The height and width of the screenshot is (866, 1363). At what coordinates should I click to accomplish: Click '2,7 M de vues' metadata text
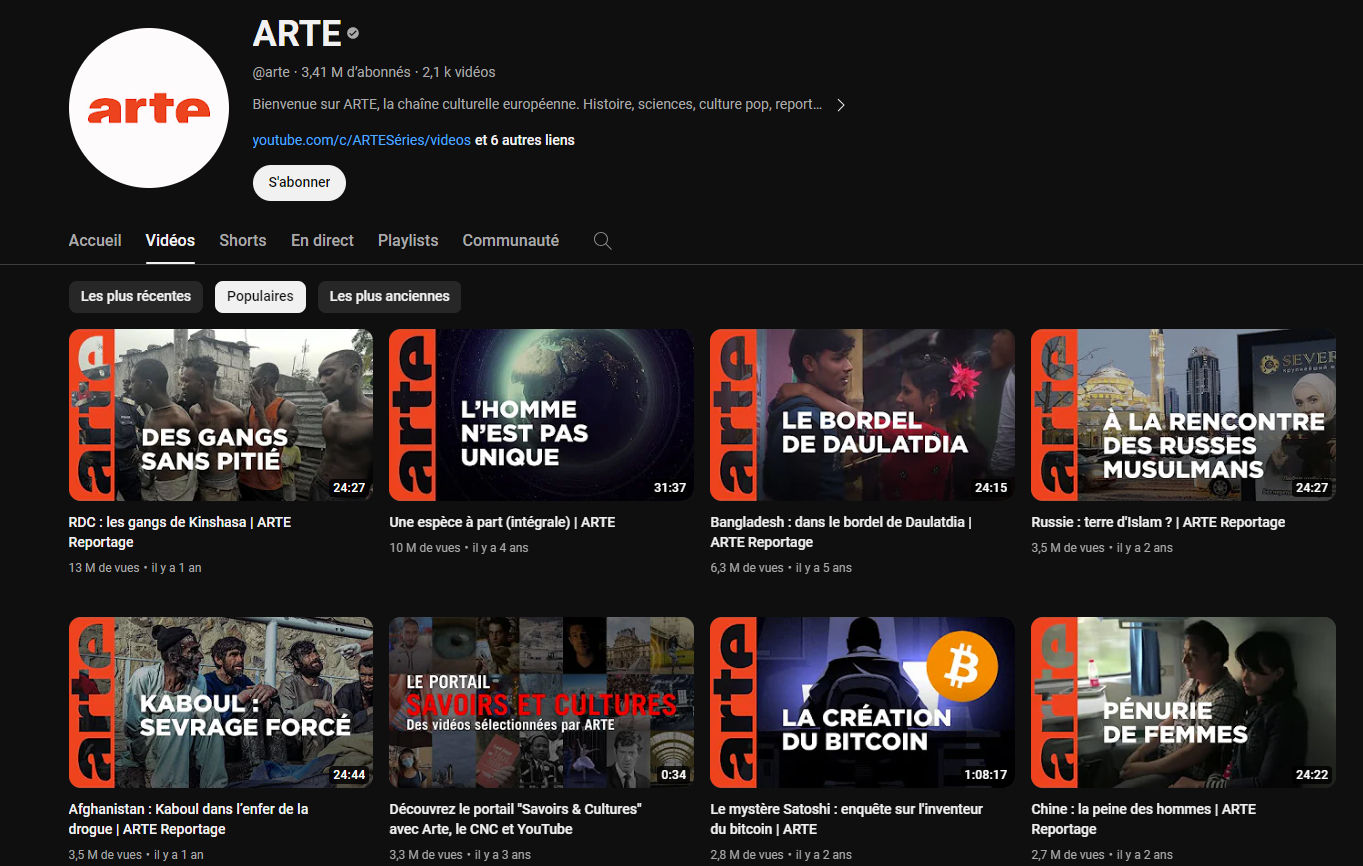point(1068,855)
